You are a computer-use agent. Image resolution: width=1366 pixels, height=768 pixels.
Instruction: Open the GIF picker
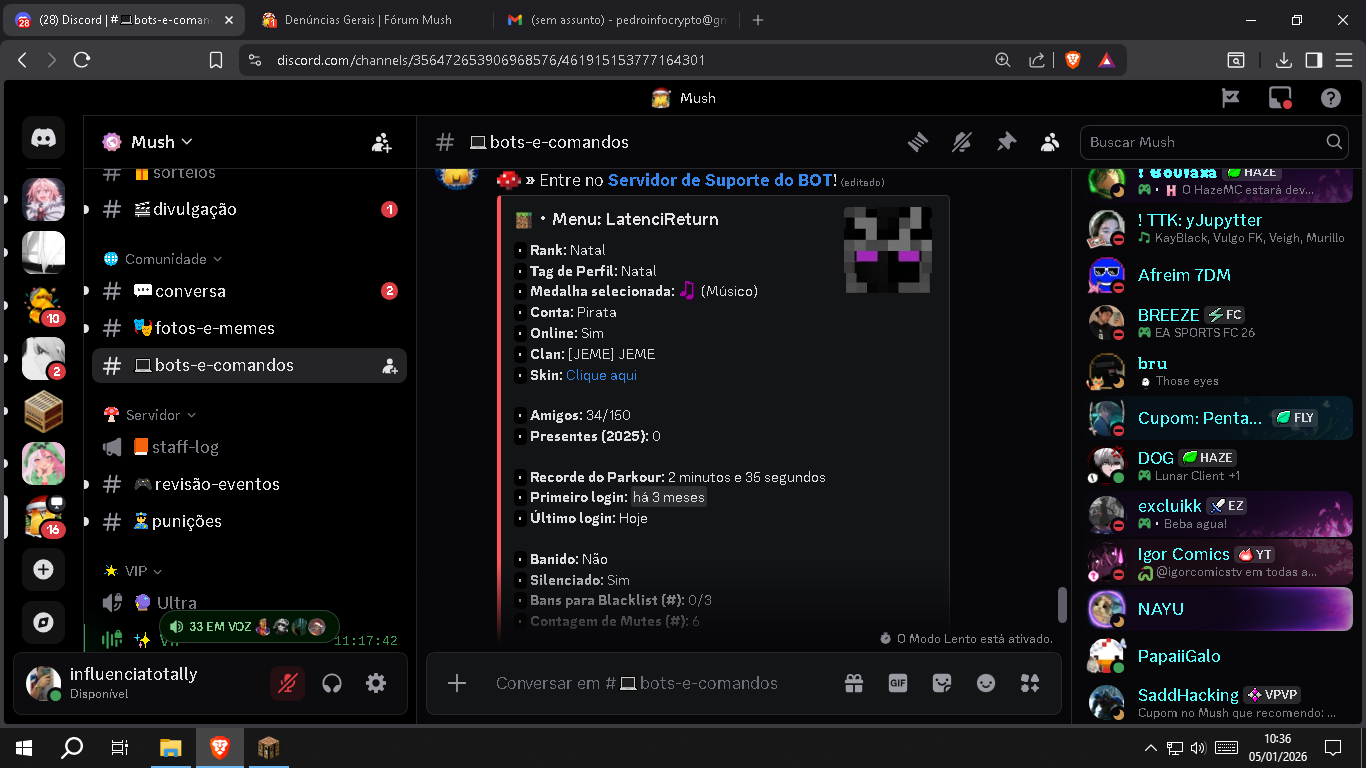[898, 683]
